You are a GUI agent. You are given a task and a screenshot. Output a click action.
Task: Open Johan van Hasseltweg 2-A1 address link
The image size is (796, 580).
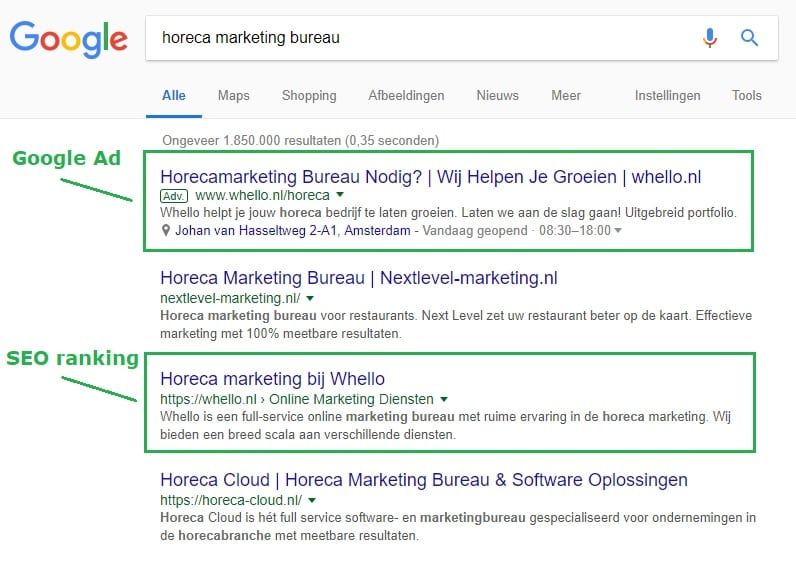pyautogui.click(x=293, y=231)
